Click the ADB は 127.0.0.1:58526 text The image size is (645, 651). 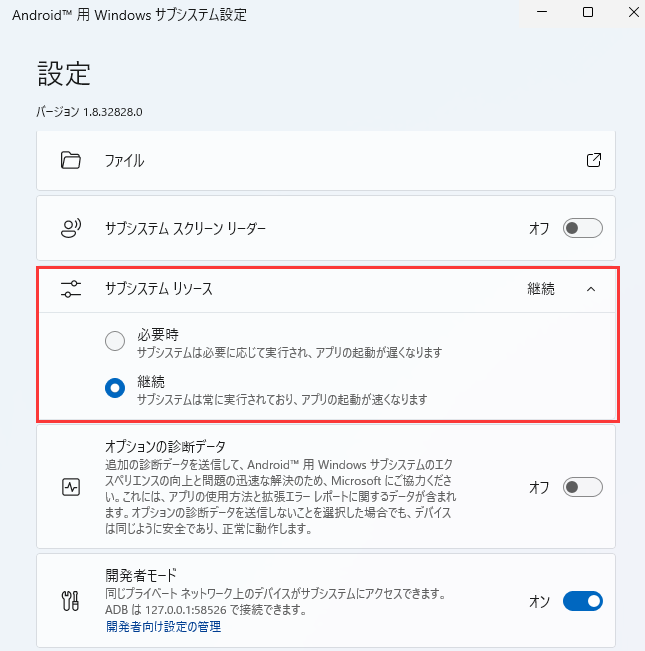point(206,610)
